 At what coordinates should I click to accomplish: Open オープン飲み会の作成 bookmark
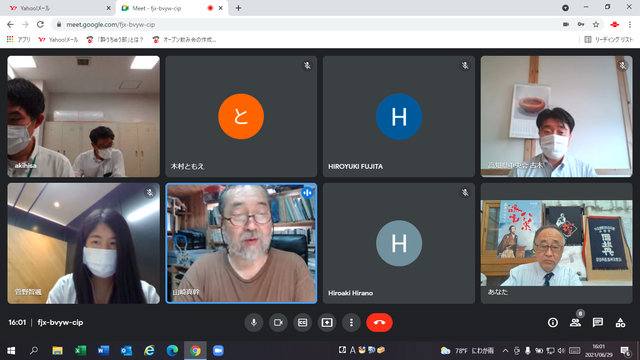184,40
